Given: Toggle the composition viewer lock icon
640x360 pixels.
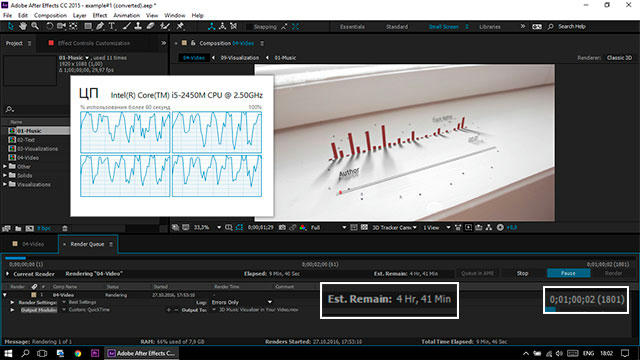Looking at the screenshot, I should (193, 43).
